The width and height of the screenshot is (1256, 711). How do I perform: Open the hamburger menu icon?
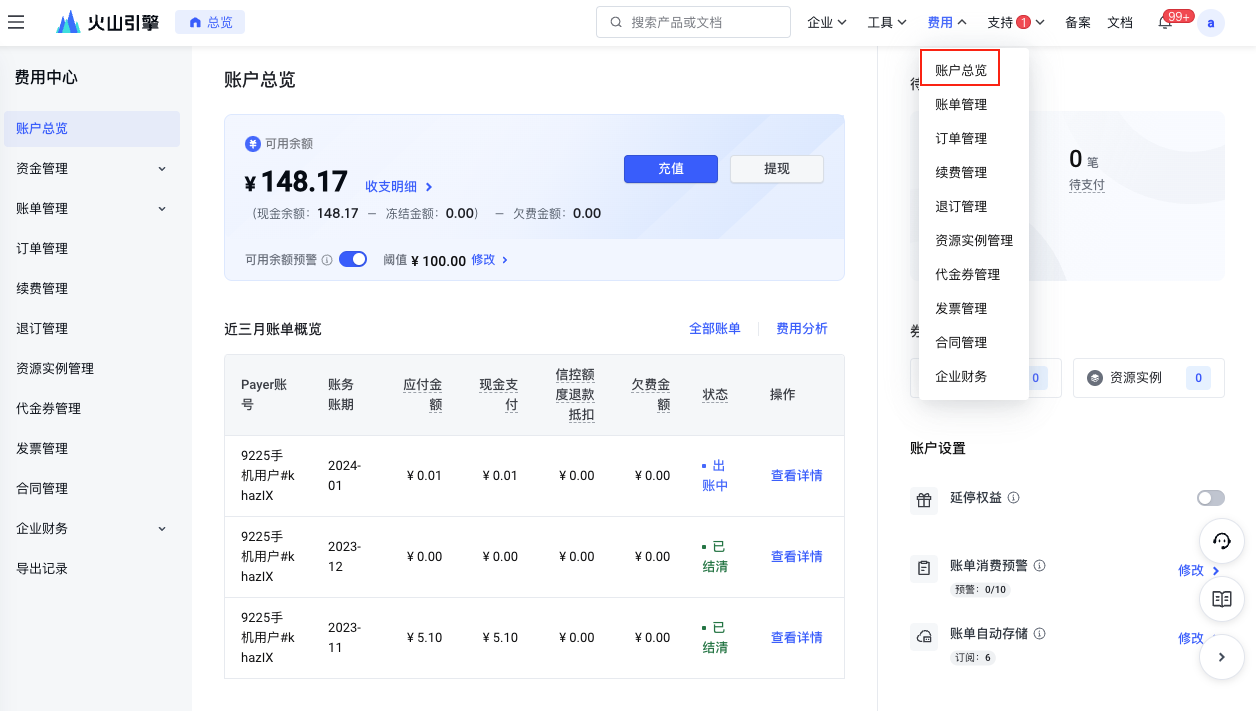[16, 22]
